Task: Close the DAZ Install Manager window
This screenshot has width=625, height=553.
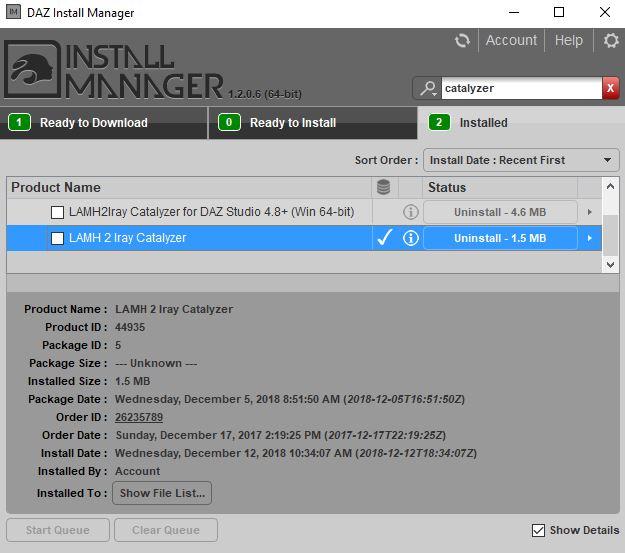Action: click(x=605, y=12)
